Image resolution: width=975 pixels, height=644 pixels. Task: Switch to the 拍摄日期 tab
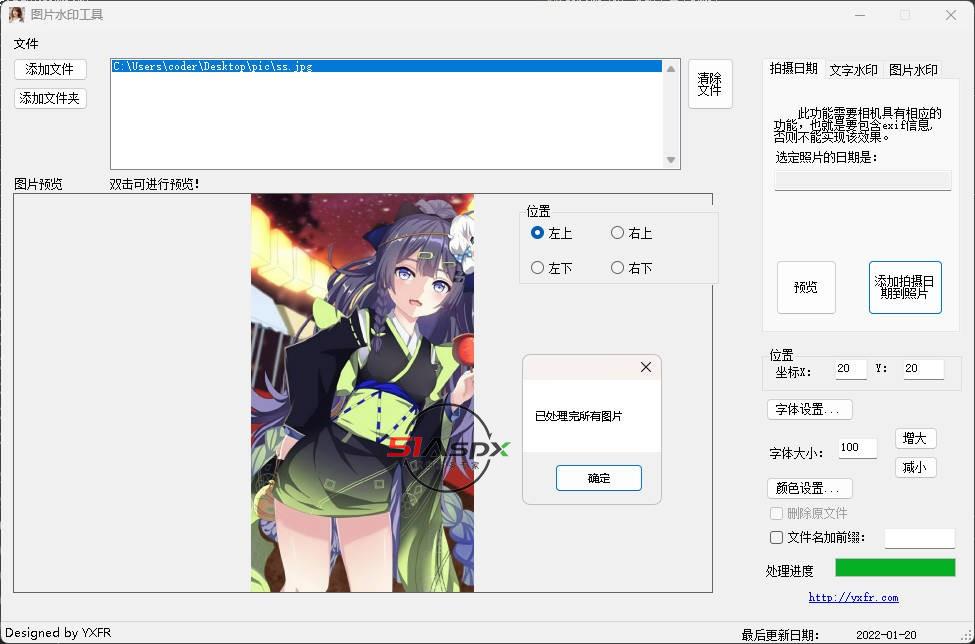[793, 68]
